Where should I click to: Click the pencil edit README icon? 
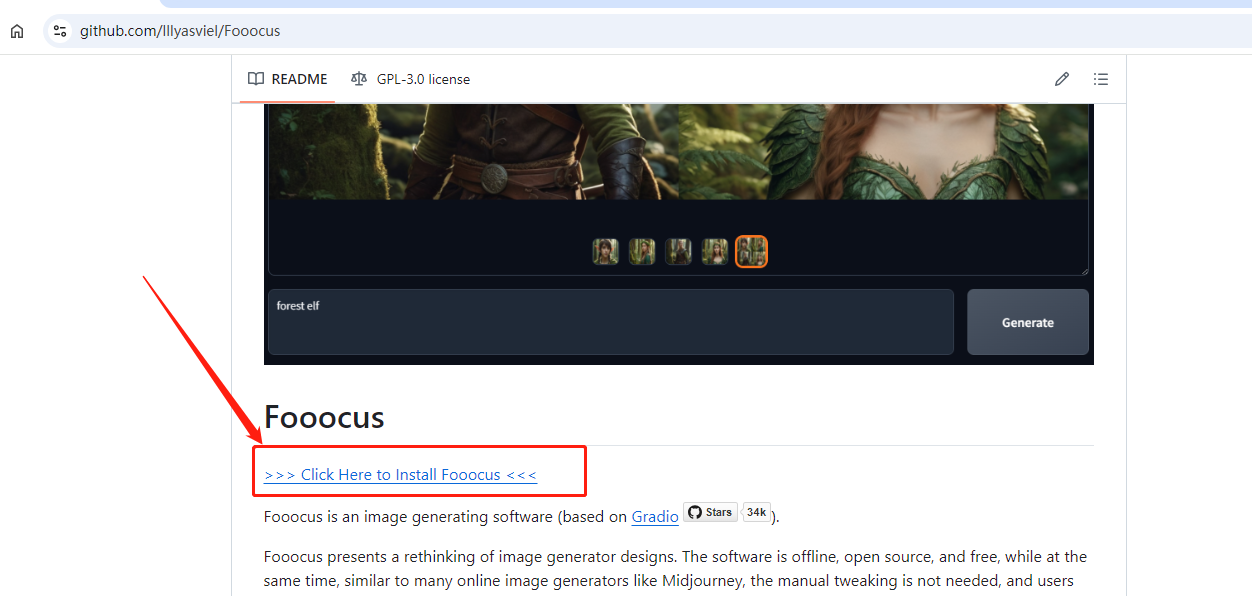[1062, 79]
